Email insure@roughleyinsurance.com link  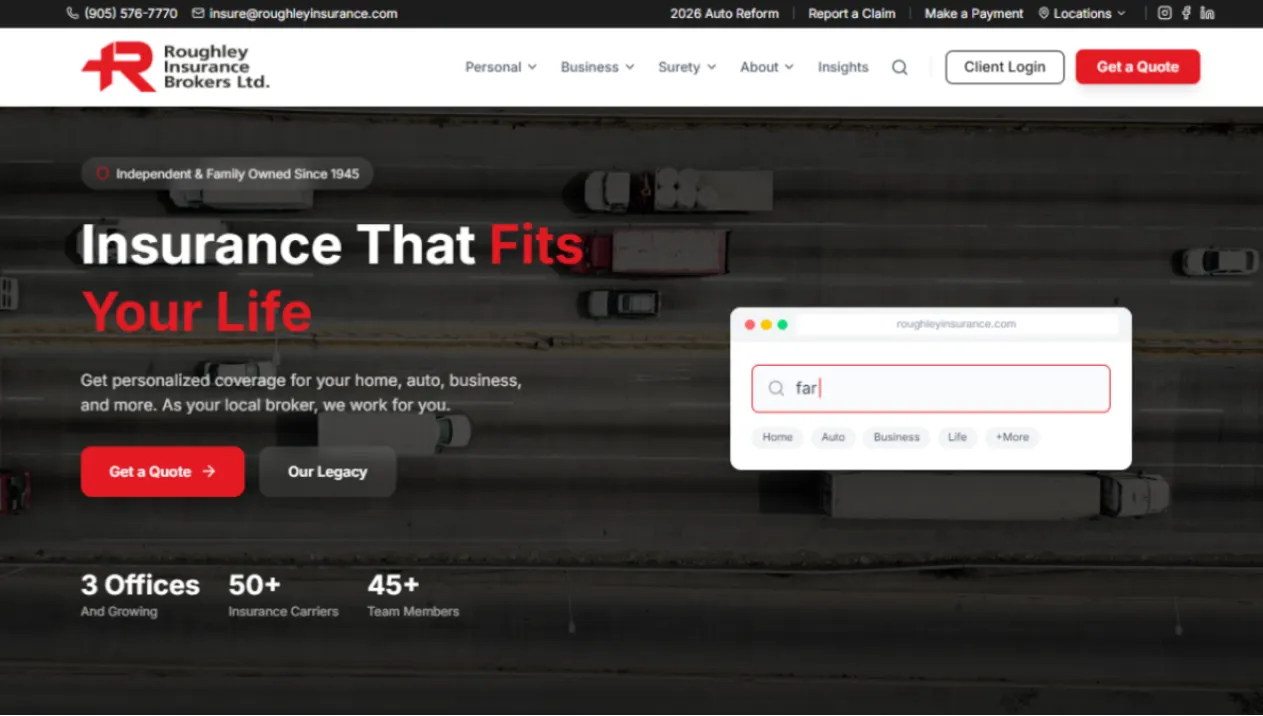(x=303, y=14)
